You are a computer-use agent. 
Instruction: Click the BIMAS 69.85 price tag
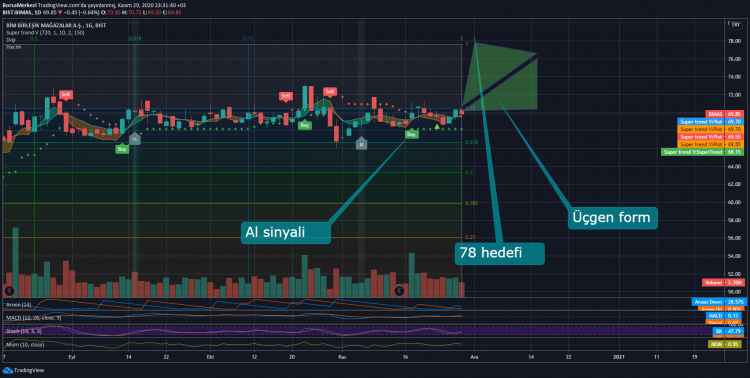tap(725, 114)
